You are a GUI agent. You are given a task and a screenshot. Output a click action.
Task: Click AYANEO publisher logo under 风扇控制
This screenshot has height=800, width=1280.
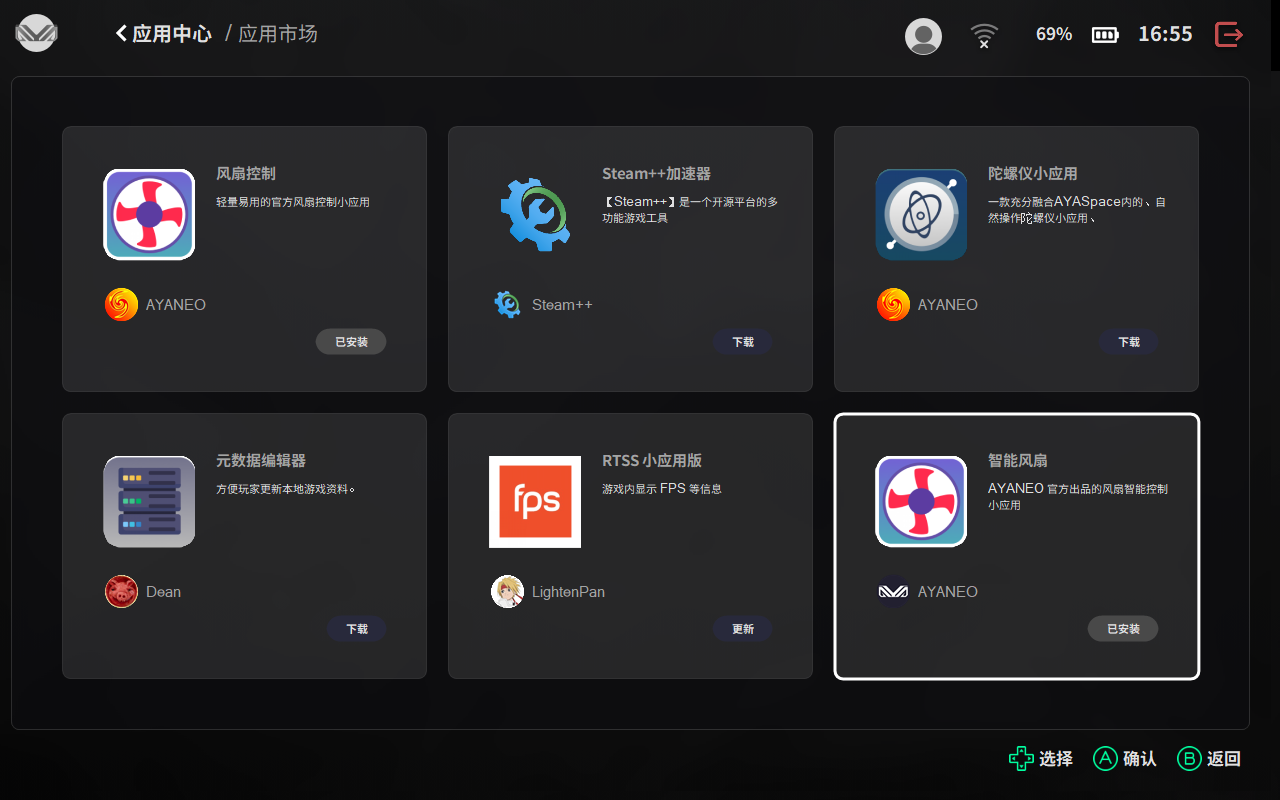[121, 304]
